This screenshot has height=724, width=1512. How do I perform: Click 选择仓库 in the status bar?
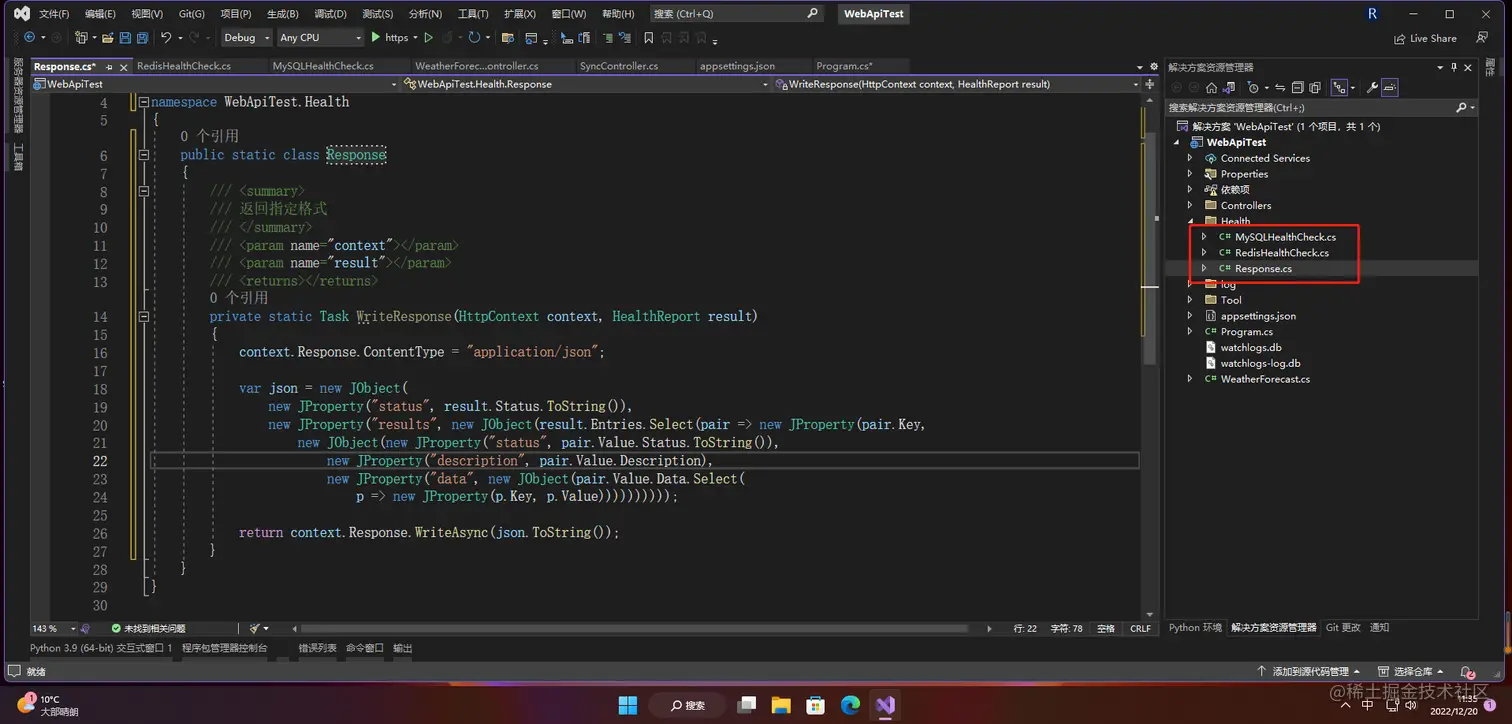1411,671
